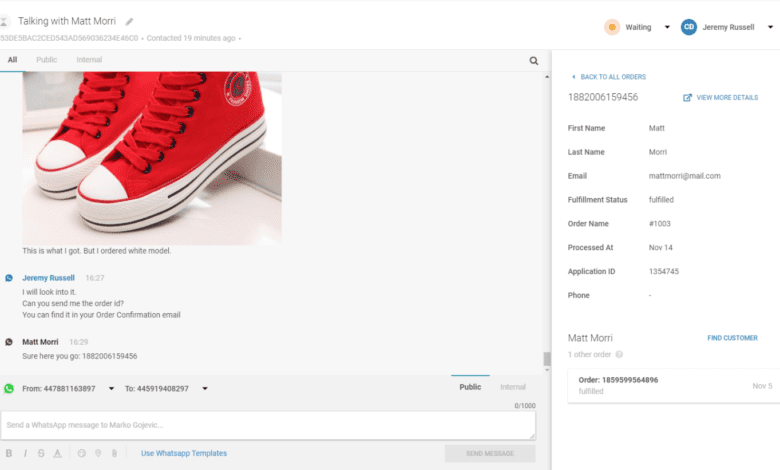
Task: Open the emoji picker icon
Action: pos(82,453)
